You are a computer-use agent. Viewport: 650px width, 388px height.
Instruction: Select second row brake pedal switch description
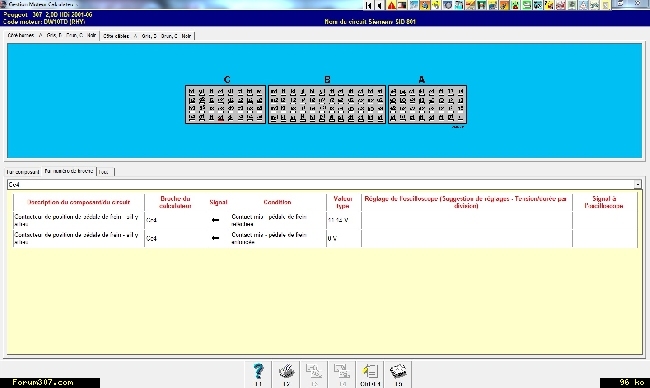78,238
